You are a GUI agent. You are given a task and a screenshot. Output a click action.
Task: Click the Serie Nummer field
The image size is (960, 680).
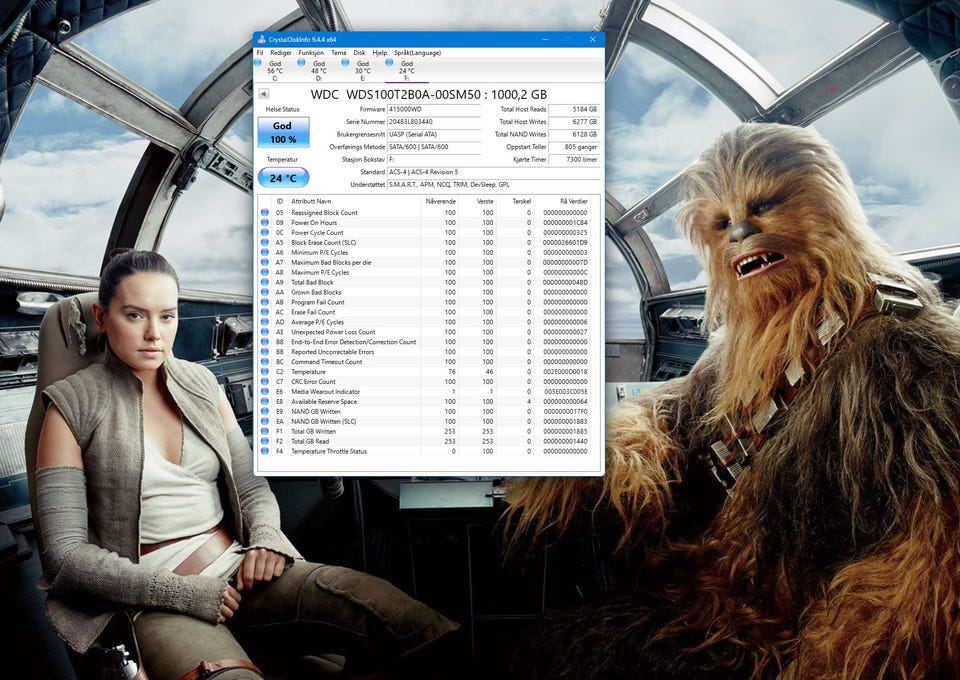click(433, 122)
